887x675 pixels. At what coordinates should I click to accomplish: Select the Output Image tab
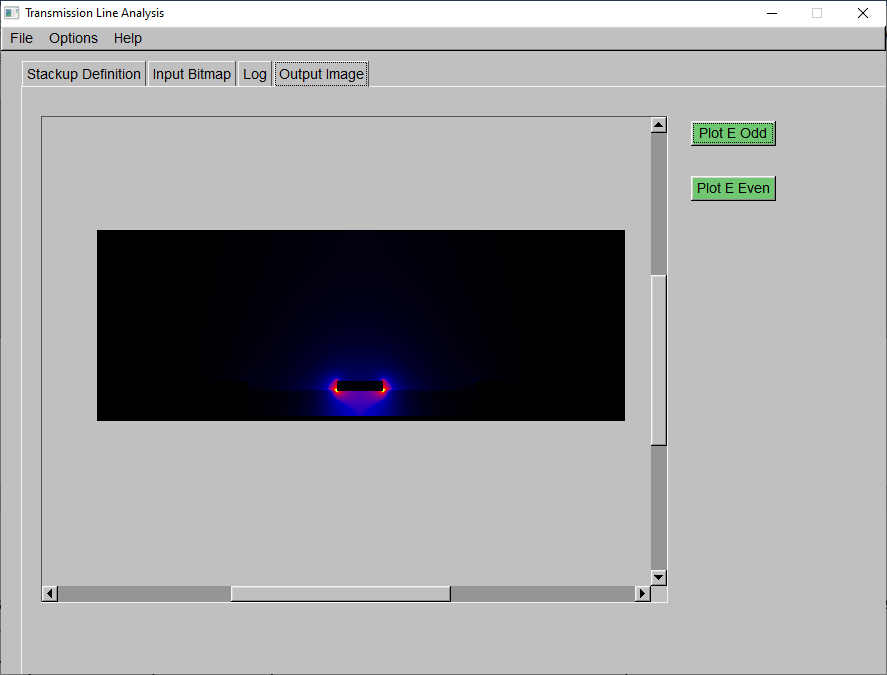tap(321, 74)
